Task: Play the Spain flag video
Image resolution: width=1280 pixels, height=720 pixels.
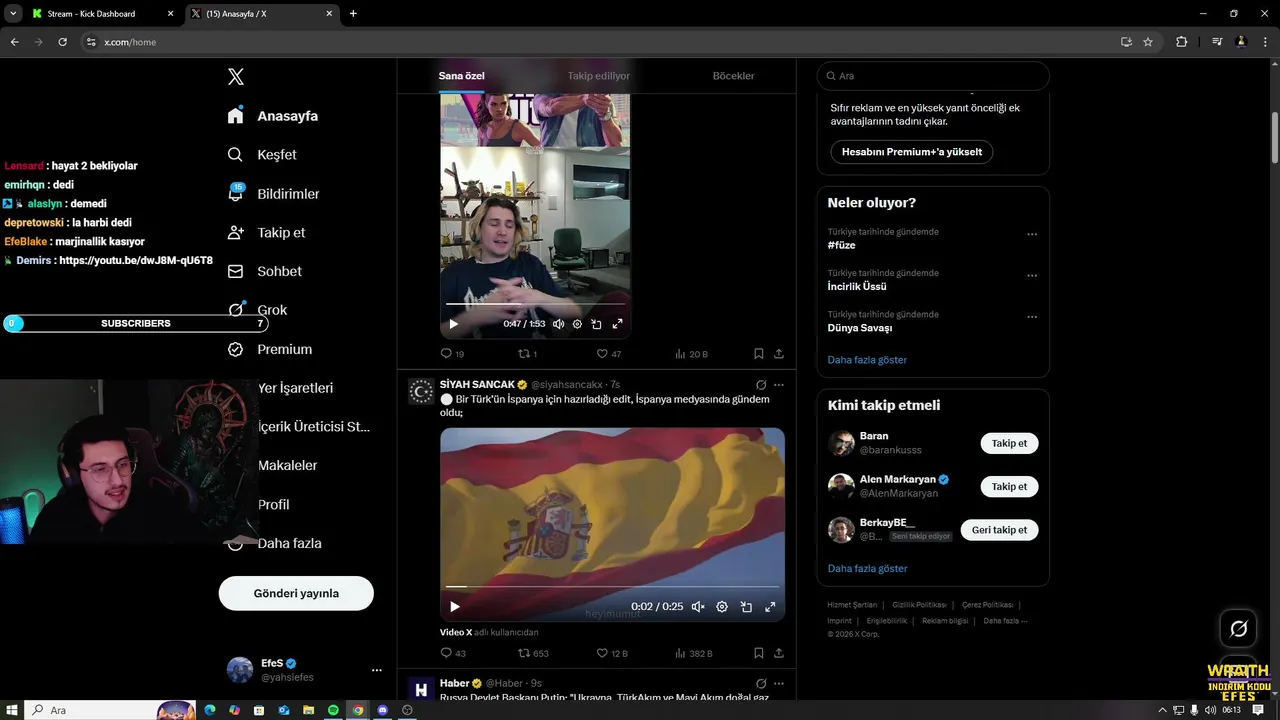Action: pyautogui.click(x=455, y=607)
